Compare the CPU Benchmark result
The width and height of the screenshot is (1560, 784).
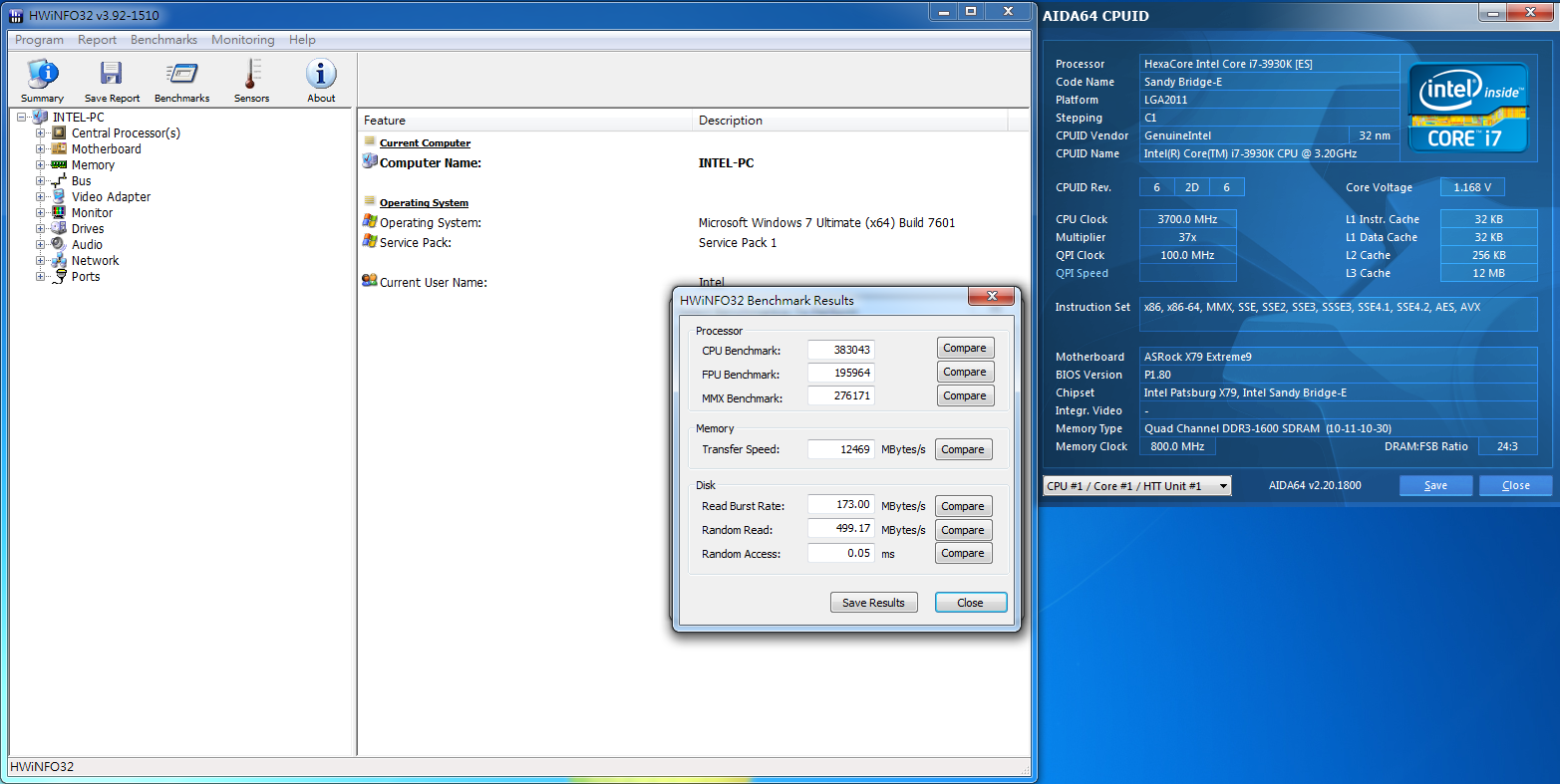pos(965,348)
